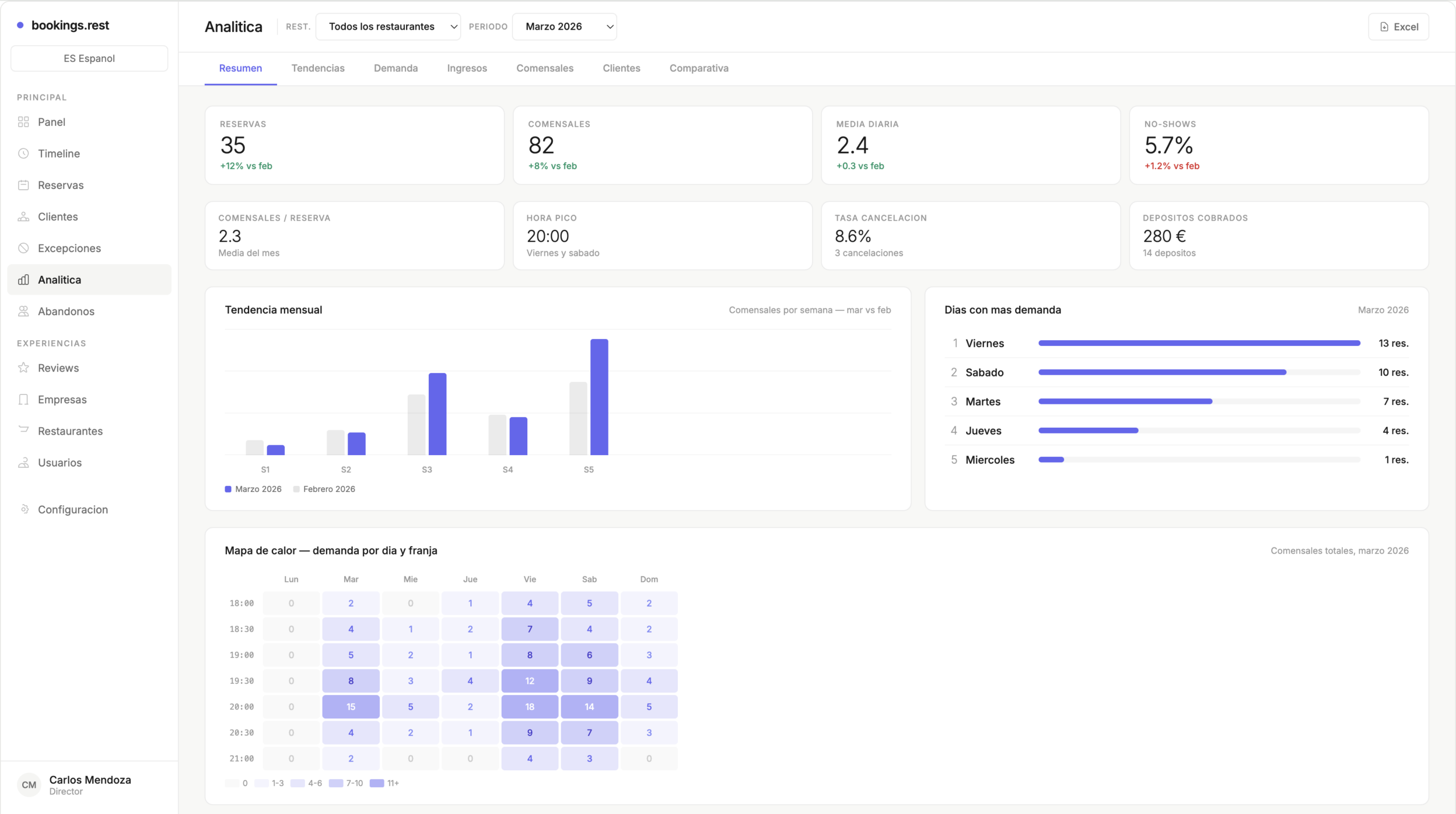This screenshot has height=814, width=1456.
Task: Click the No-shows 5.7% metric card
Action: (1279, 145)
